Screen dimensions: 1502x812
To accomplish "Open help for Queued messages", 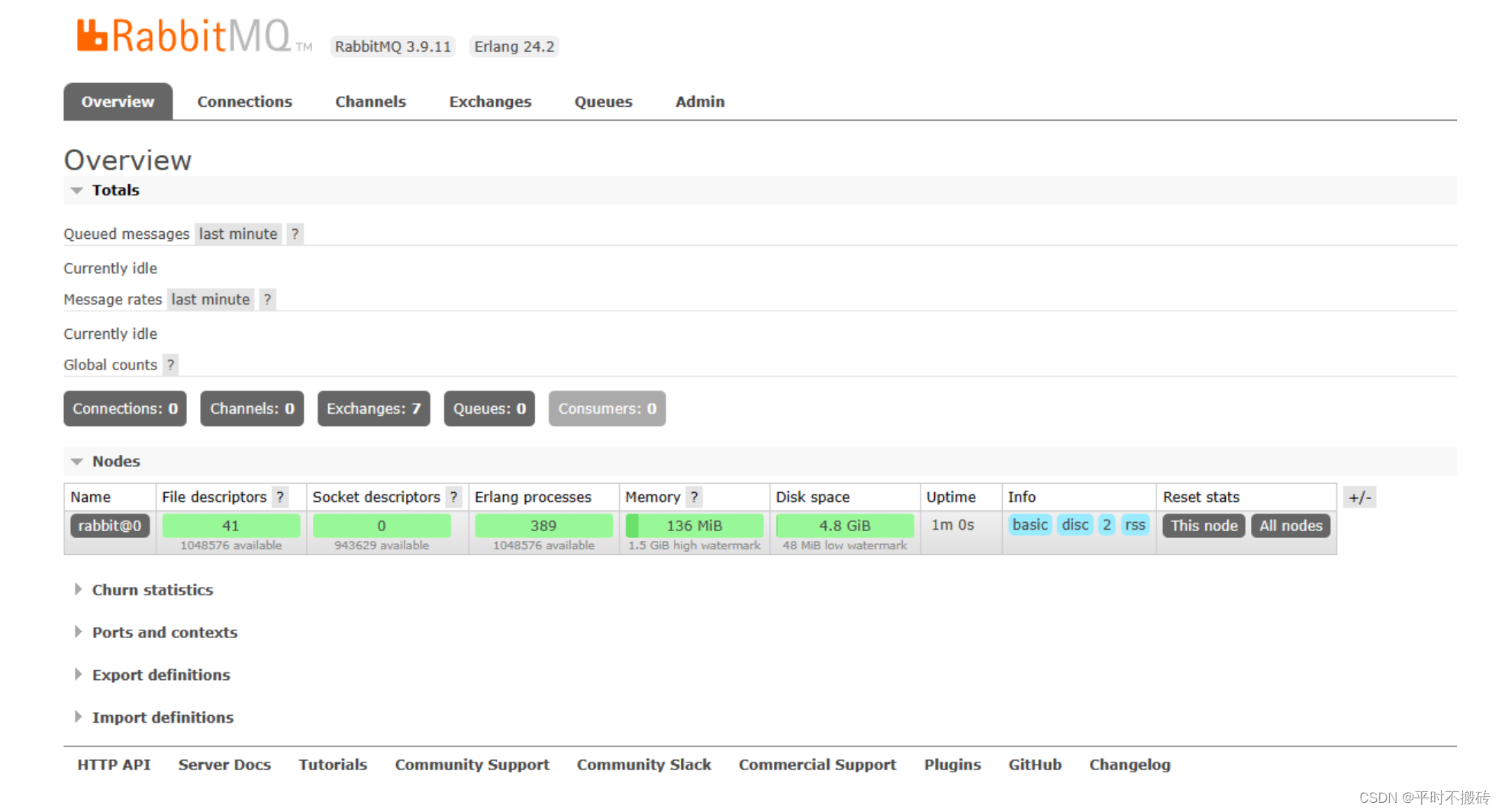I will [x=295, y=234].
